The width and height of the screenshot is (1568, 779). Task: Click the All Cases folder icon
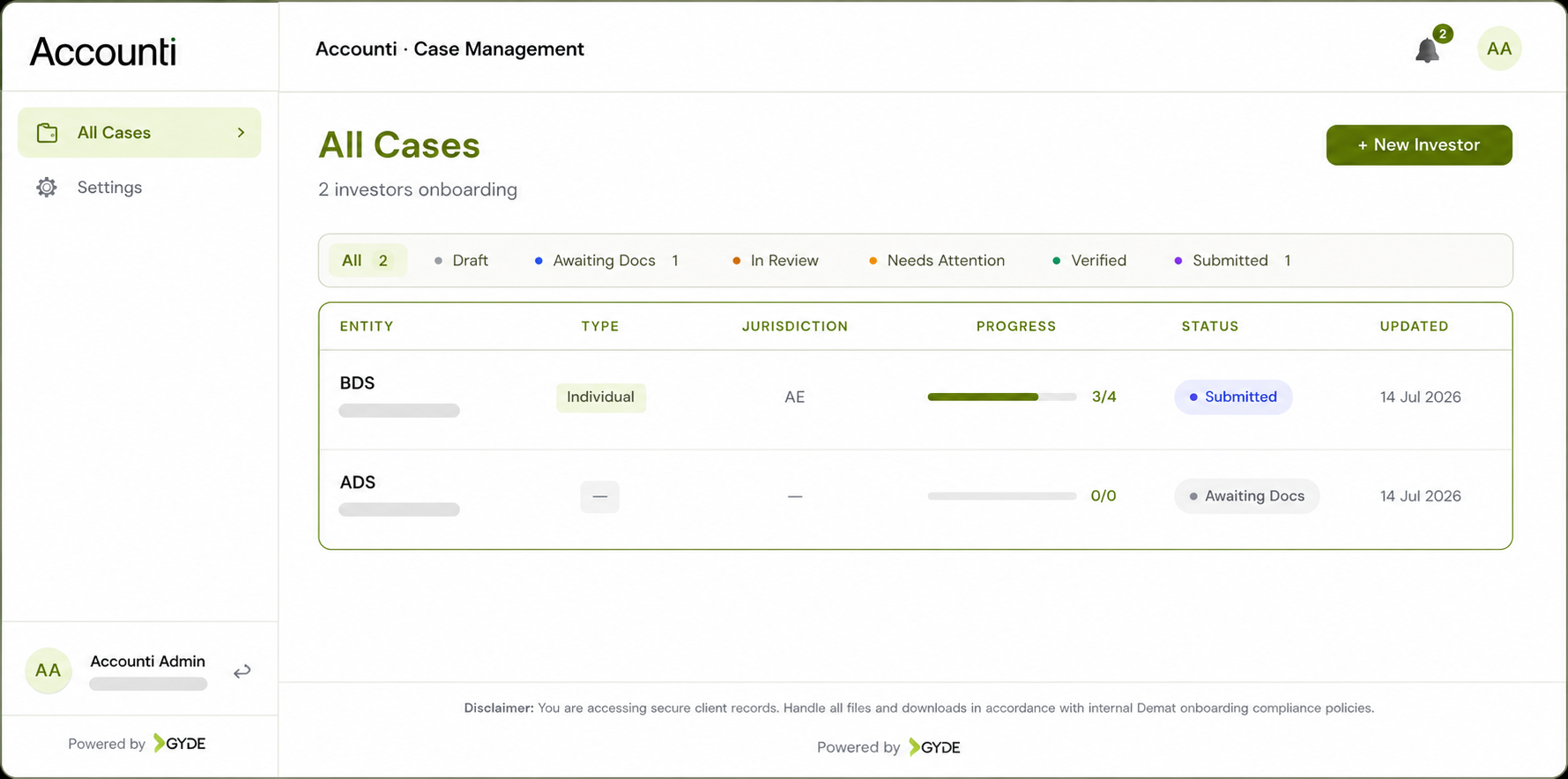(x=47, y=133)
